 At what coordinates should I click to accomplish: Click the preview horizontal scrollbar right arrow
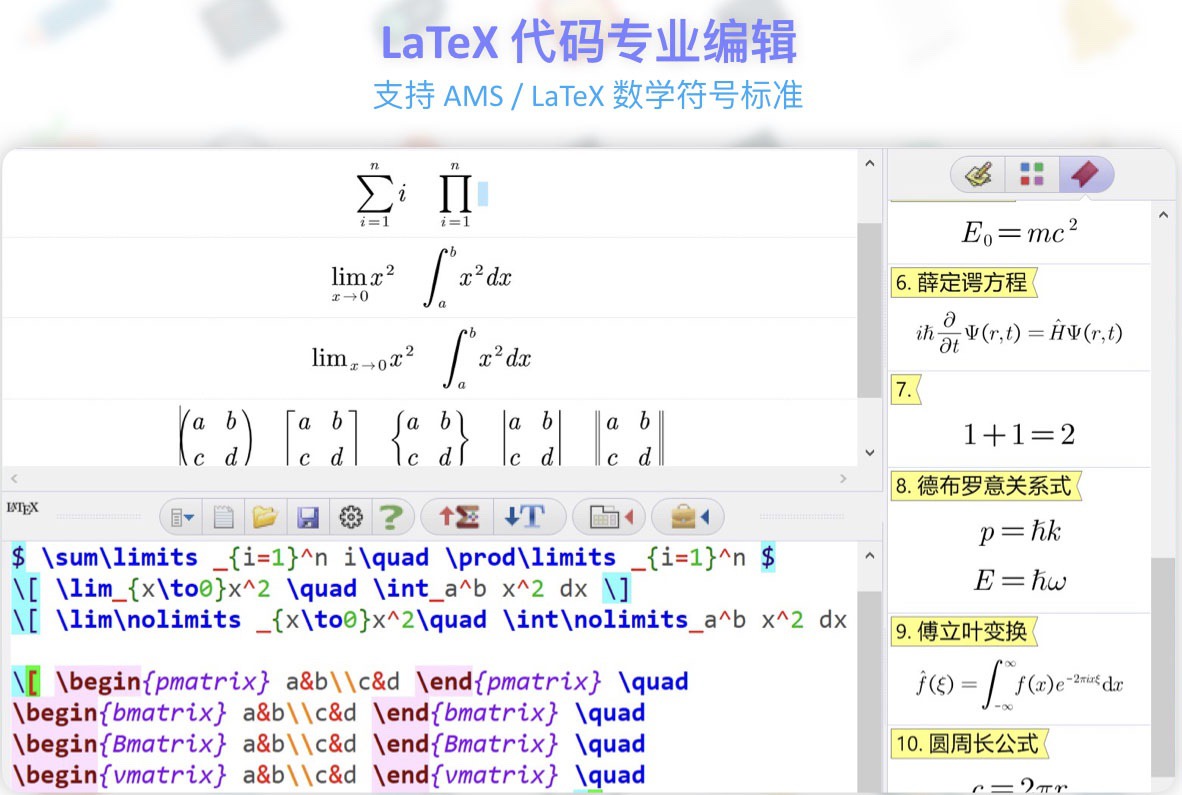point(843,479)
